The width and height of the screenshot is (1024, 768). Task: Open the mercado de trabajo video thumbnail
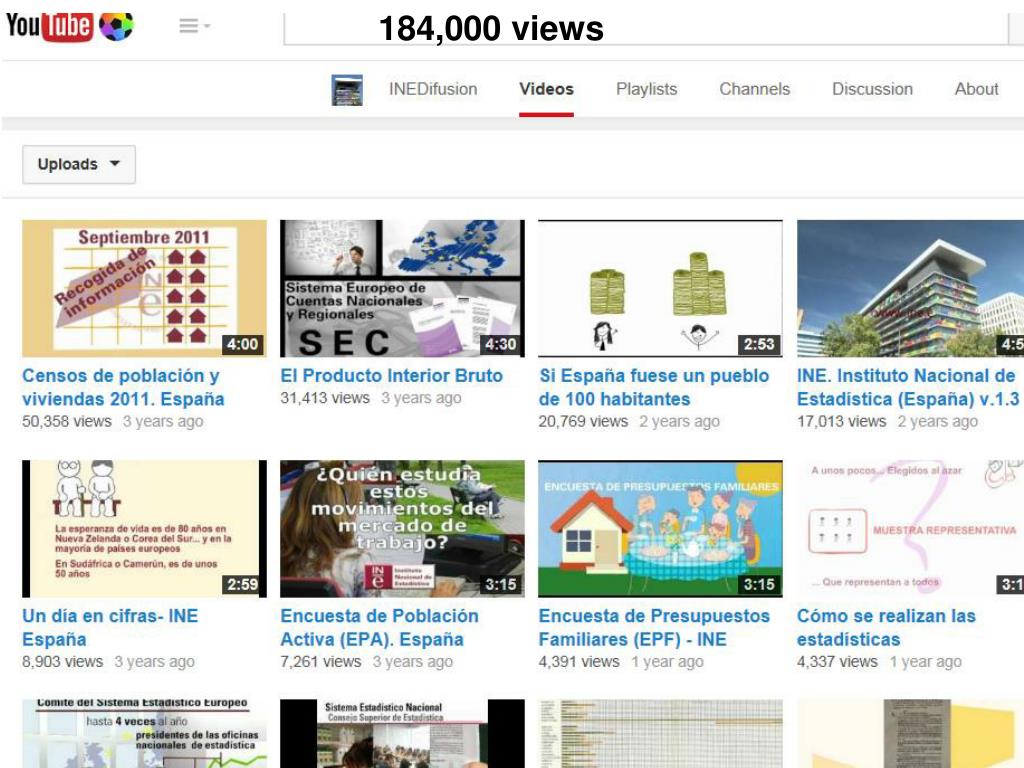tap(402, 528)
